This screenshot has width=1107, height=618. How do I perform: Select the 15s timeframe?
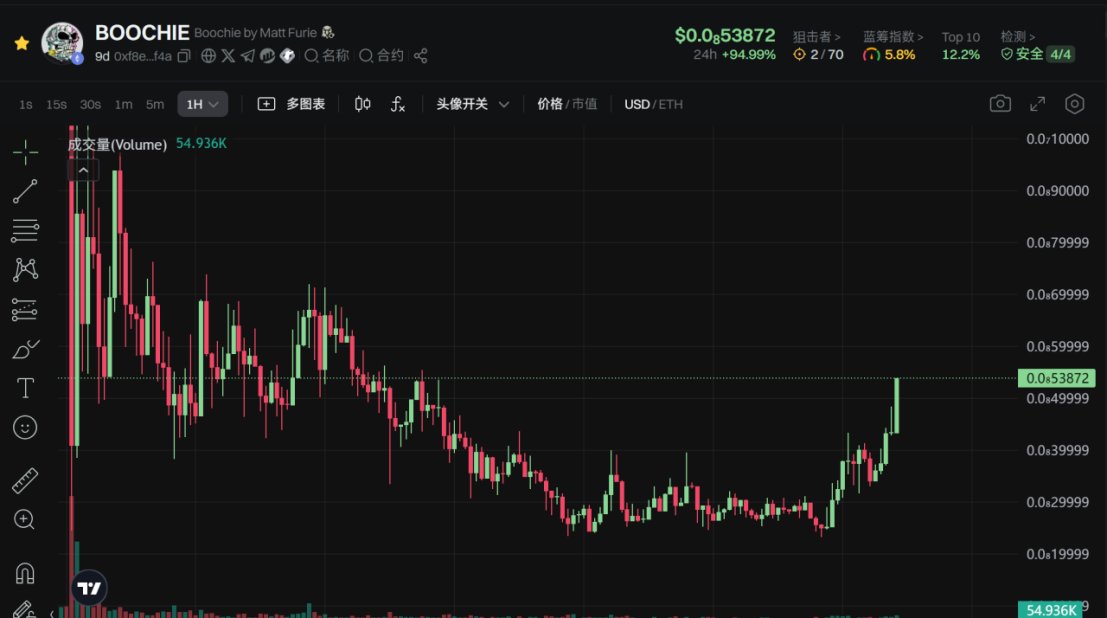click(x=56, y=105)
